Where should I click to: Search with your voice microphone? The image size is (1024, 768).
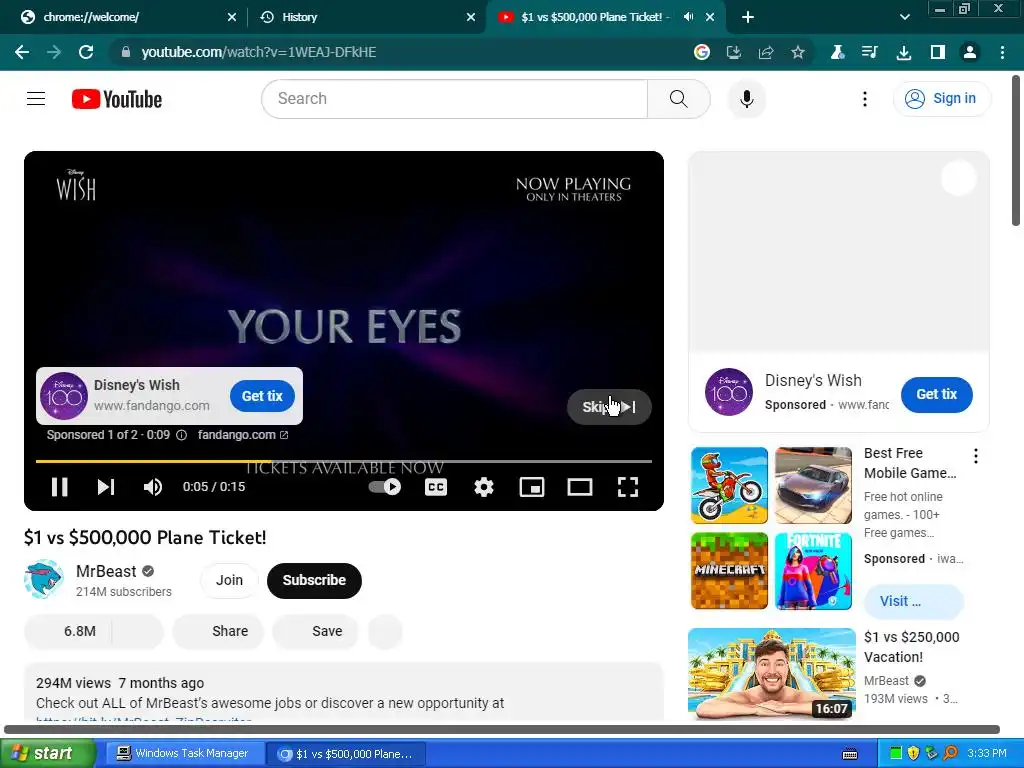[x=746, y=99]
